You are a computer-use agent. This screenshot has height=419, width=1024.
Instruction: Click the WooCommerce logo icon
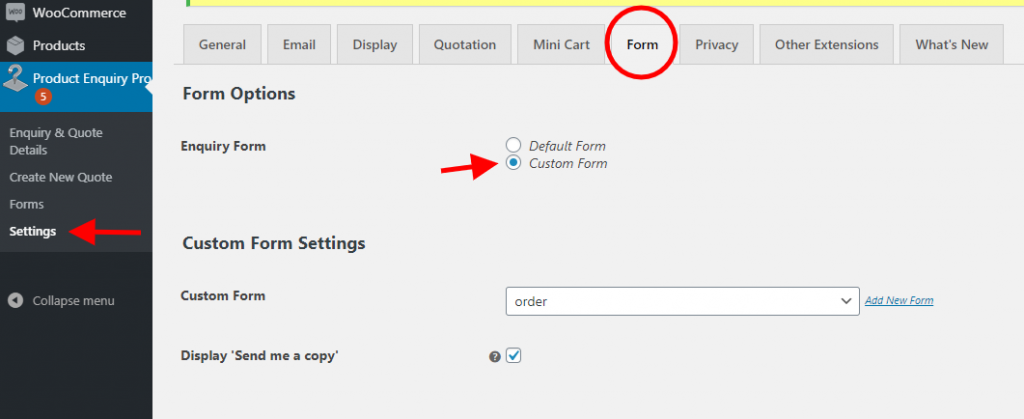pos(15,12)
